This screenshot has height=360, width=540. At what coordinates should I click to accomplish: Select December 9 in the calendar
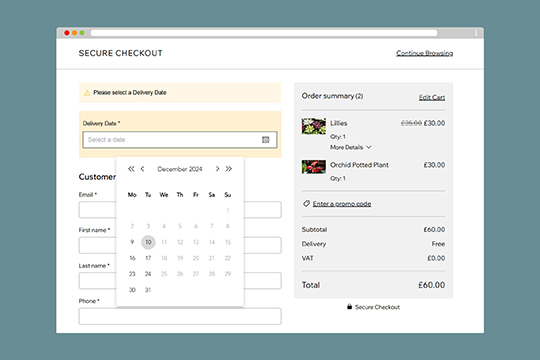click(x=132, y=242)
